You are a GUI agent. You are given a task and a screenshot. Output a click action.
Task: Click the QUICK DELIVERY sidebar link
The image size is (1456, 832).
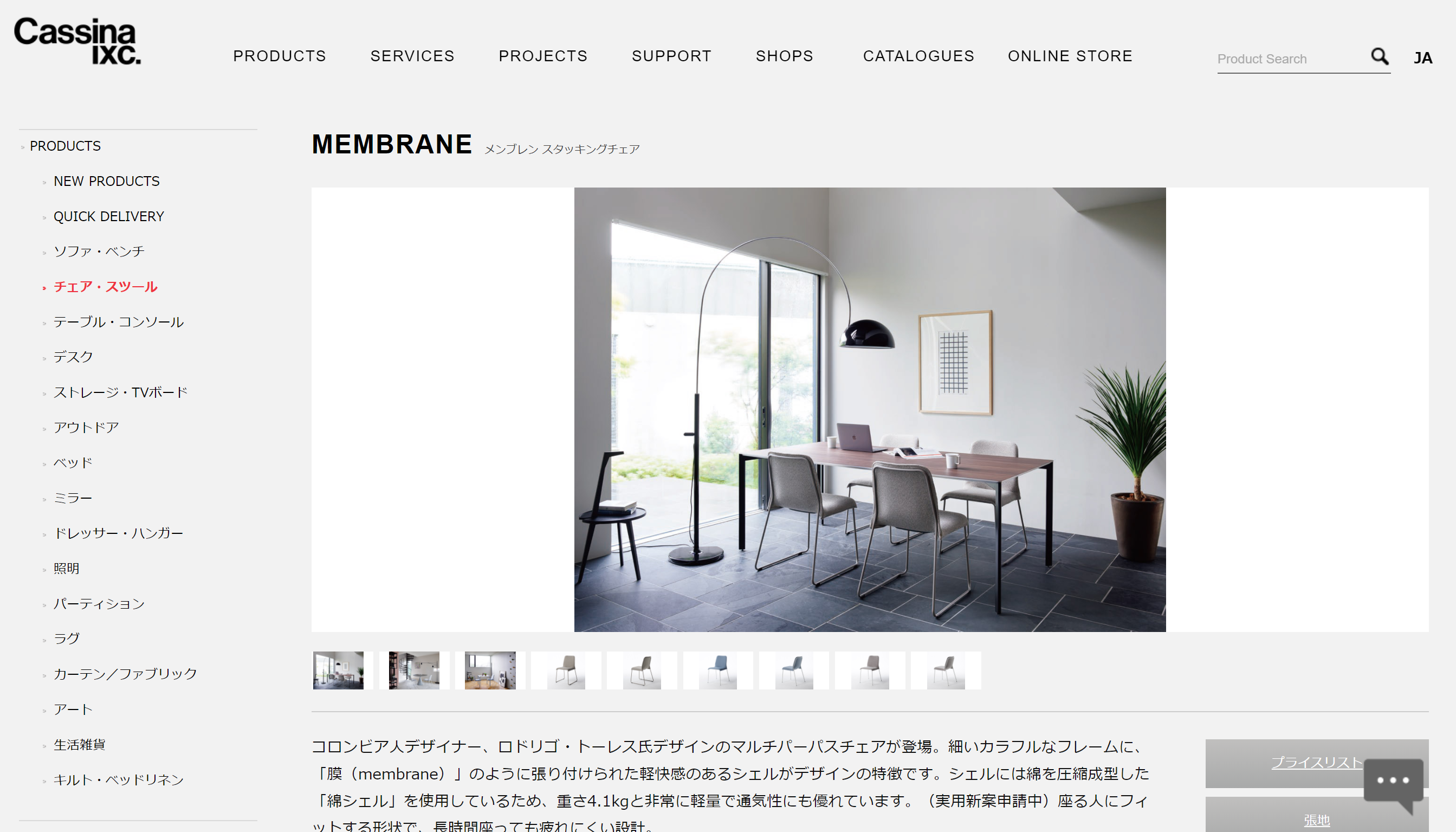pos(109,216)
